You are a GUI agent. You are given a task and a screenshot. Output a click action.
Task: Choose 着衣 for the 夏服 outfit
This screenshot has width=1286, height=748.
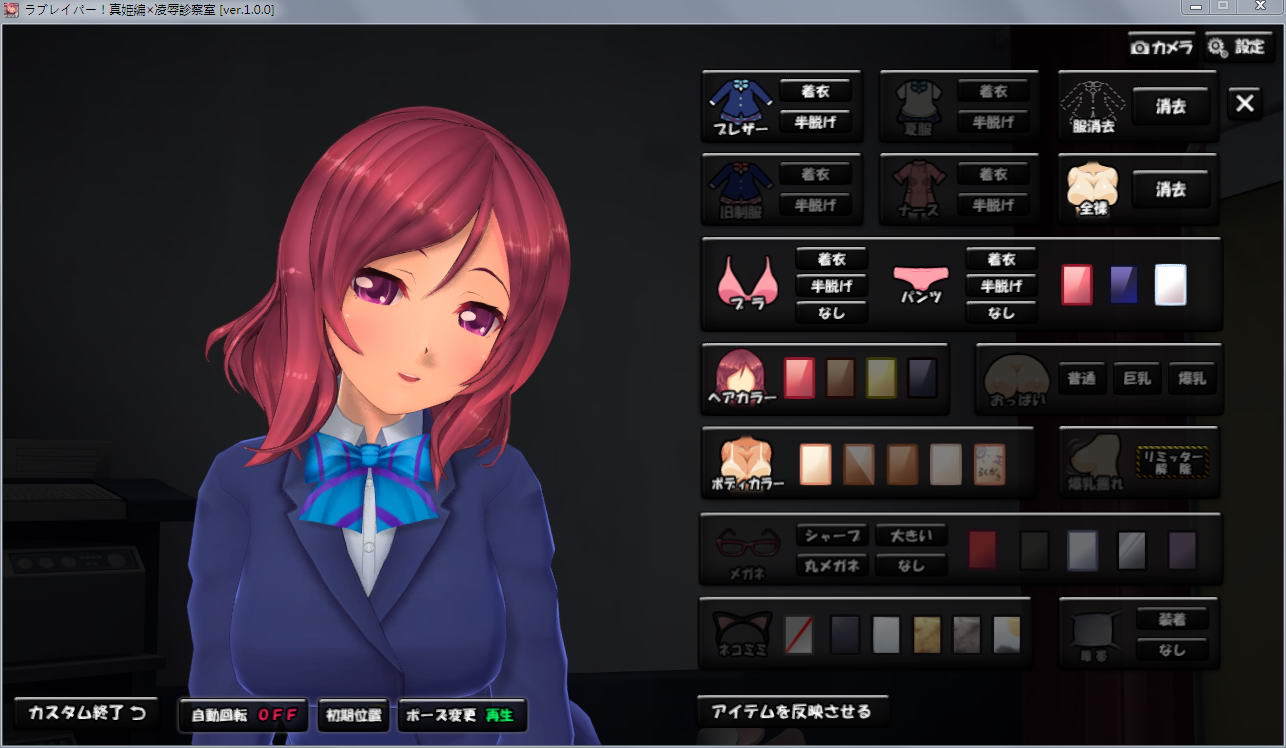coord(993,91)
